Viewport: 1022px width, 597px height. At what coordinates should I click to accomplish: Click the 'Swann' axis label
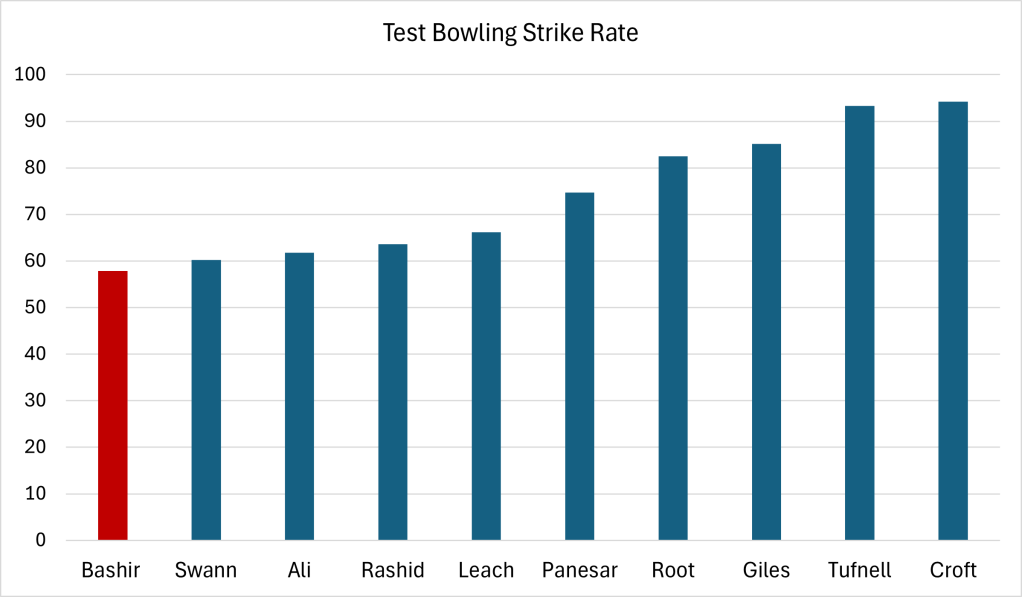tap(206, 571)
